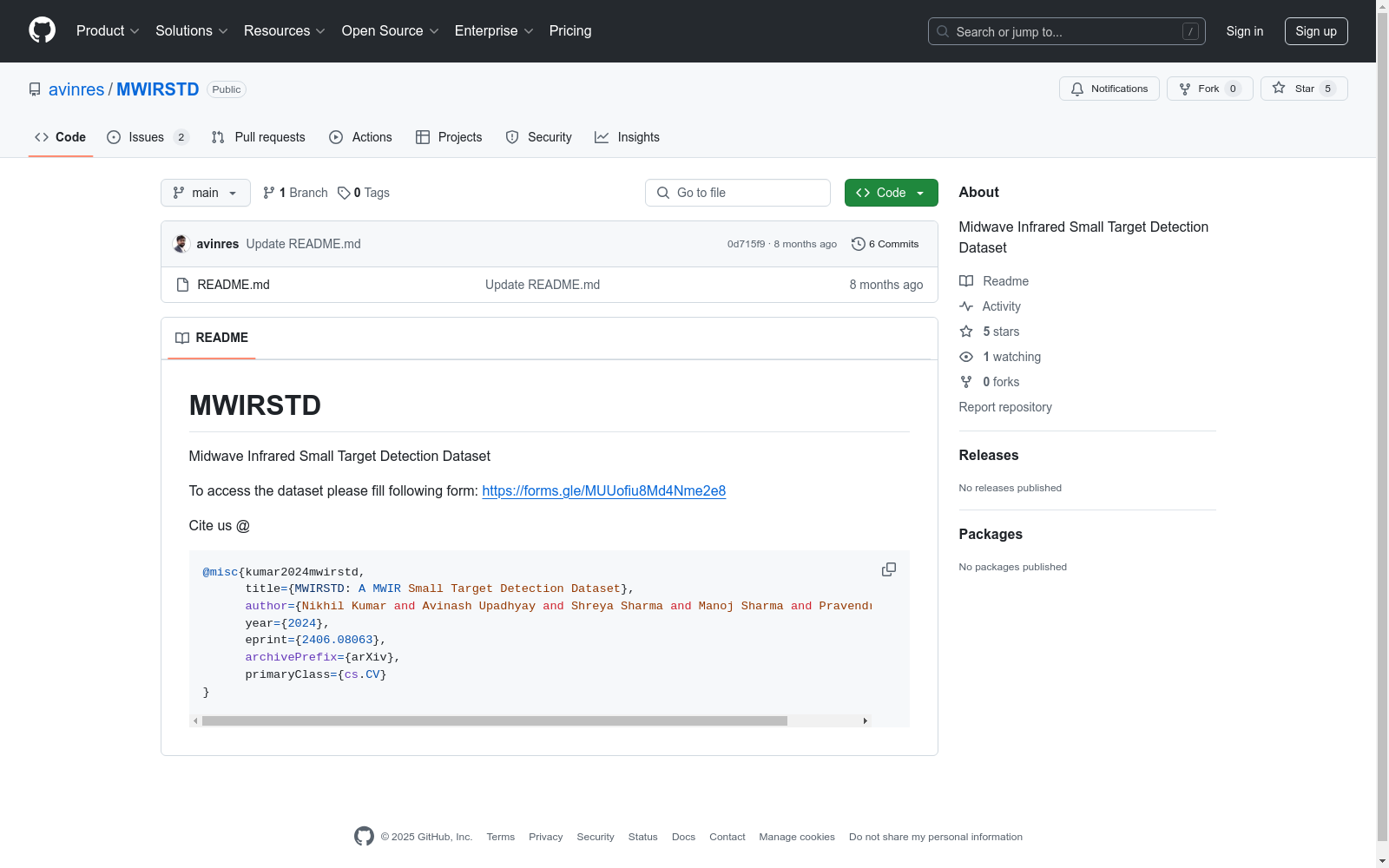Click Manage cookies in footer
1389x868 pixels.
797,837
